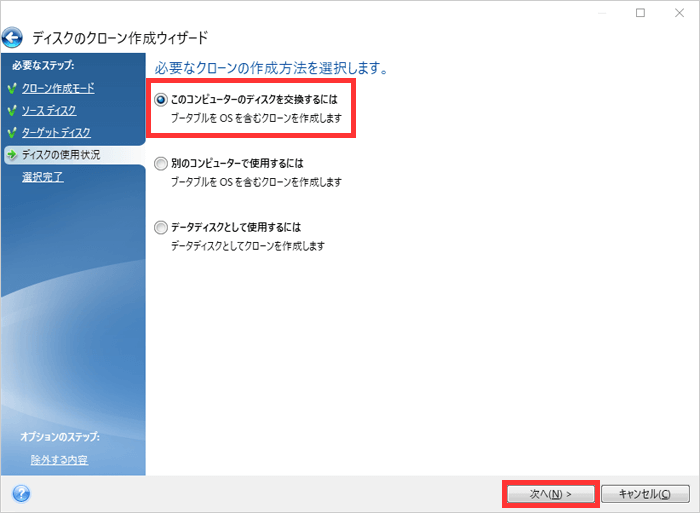Select ディスクの使用状況 step in sidebar
The image size is (700, 513).
tap(75, 155)
